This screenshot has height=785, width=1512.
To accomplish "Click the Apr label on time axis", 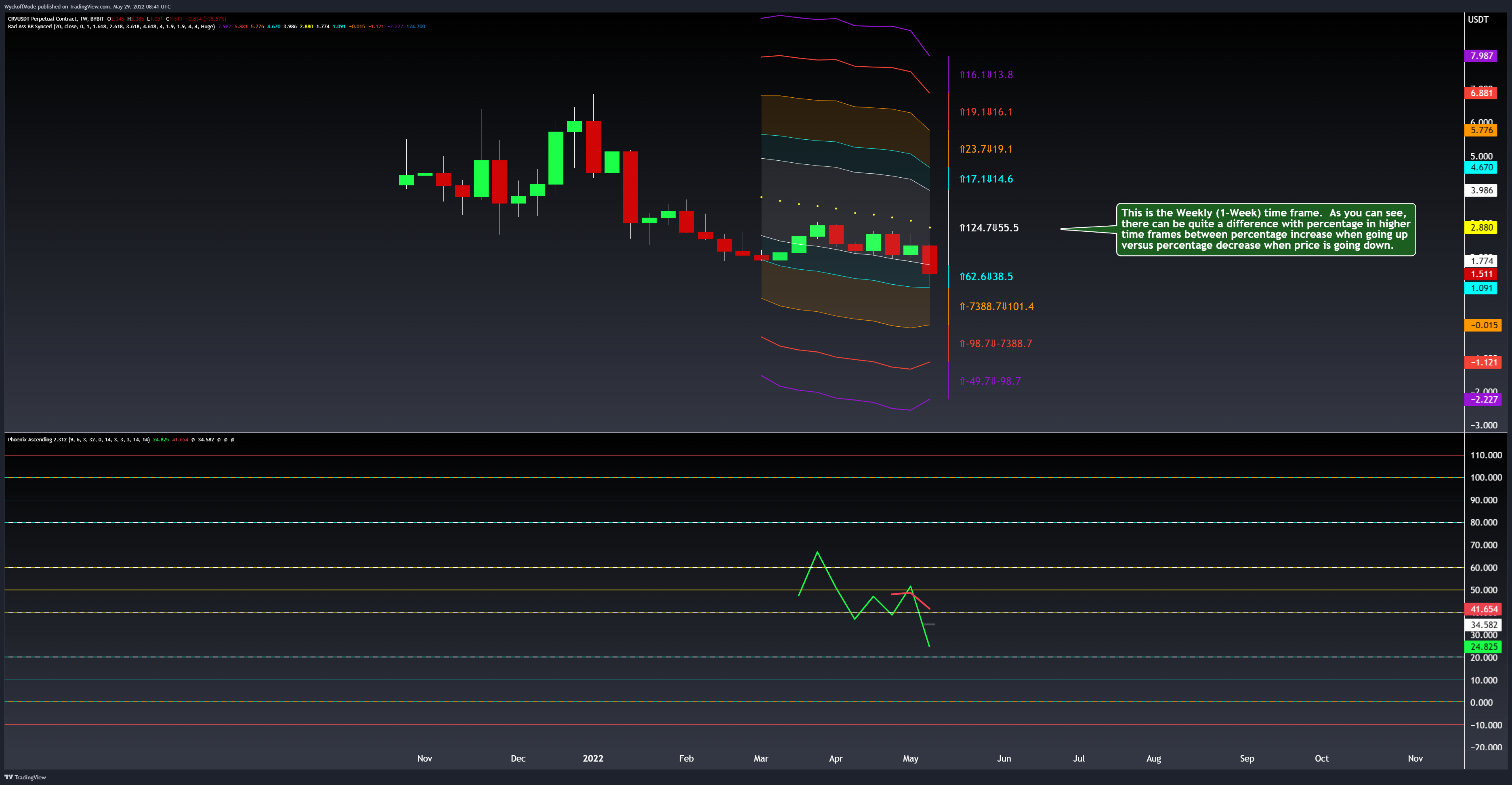I will click(x=836, y=758).
